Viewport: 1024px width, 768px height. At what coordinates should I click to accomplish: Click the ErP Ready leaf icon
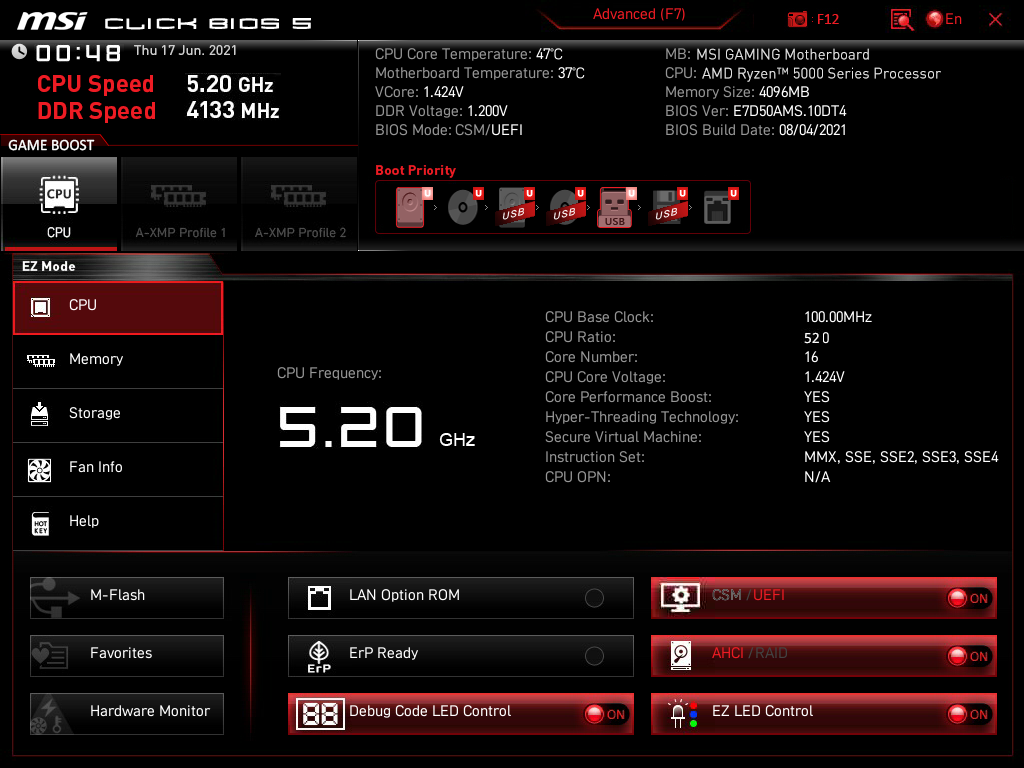point(319,655)
